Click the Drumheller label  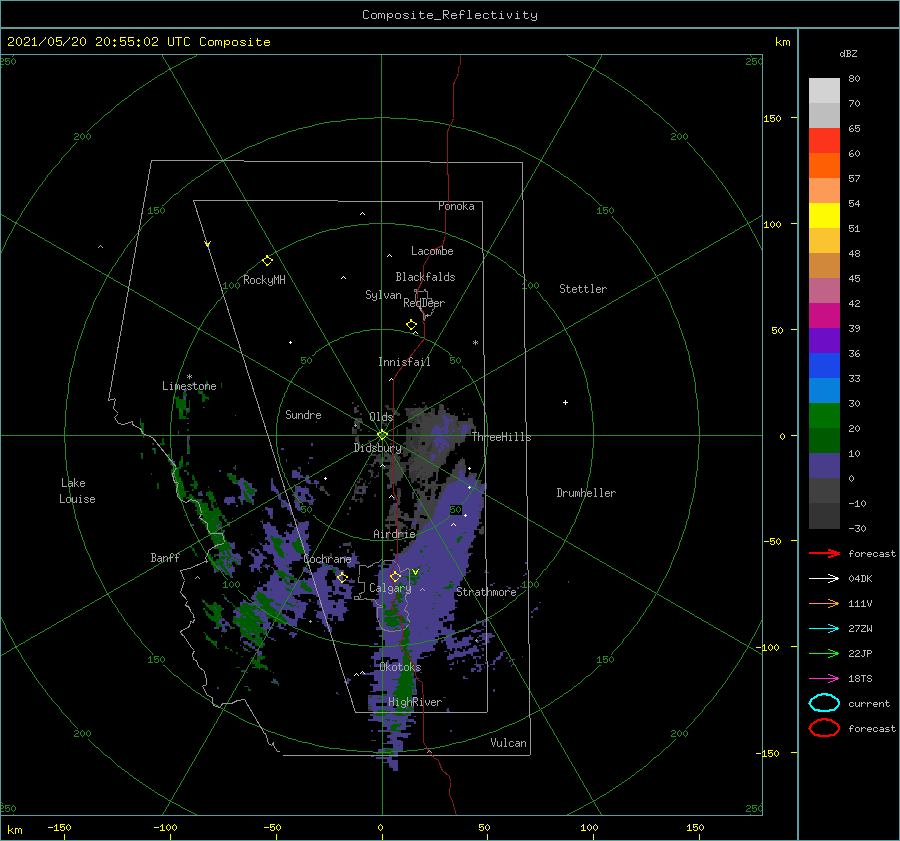[x=586, y=493]
